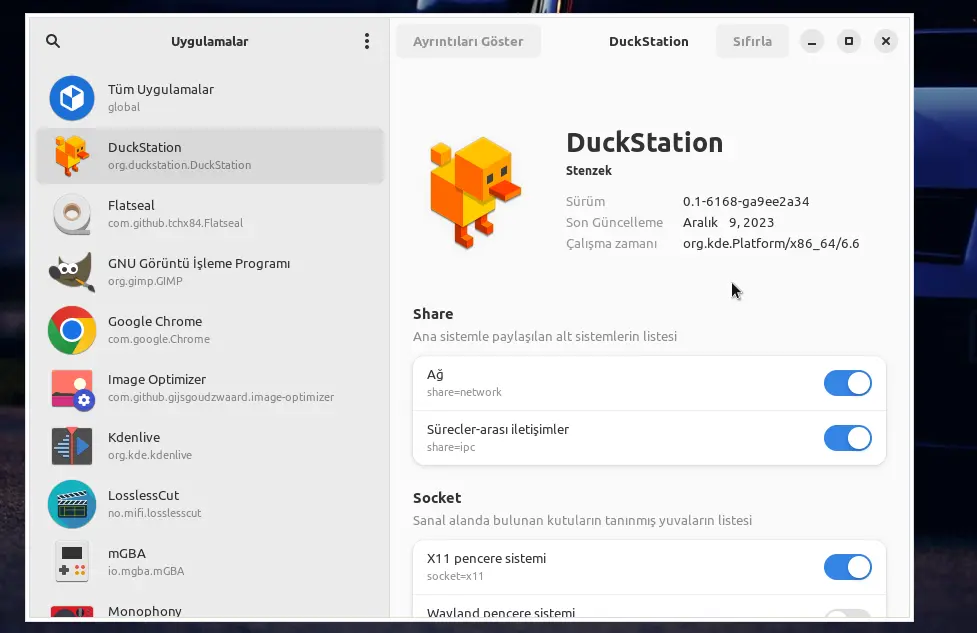Screen dimensions: 977x633
Task: Select Tüm Uygulamalar global entry
Action: click(x=210, y=98)
